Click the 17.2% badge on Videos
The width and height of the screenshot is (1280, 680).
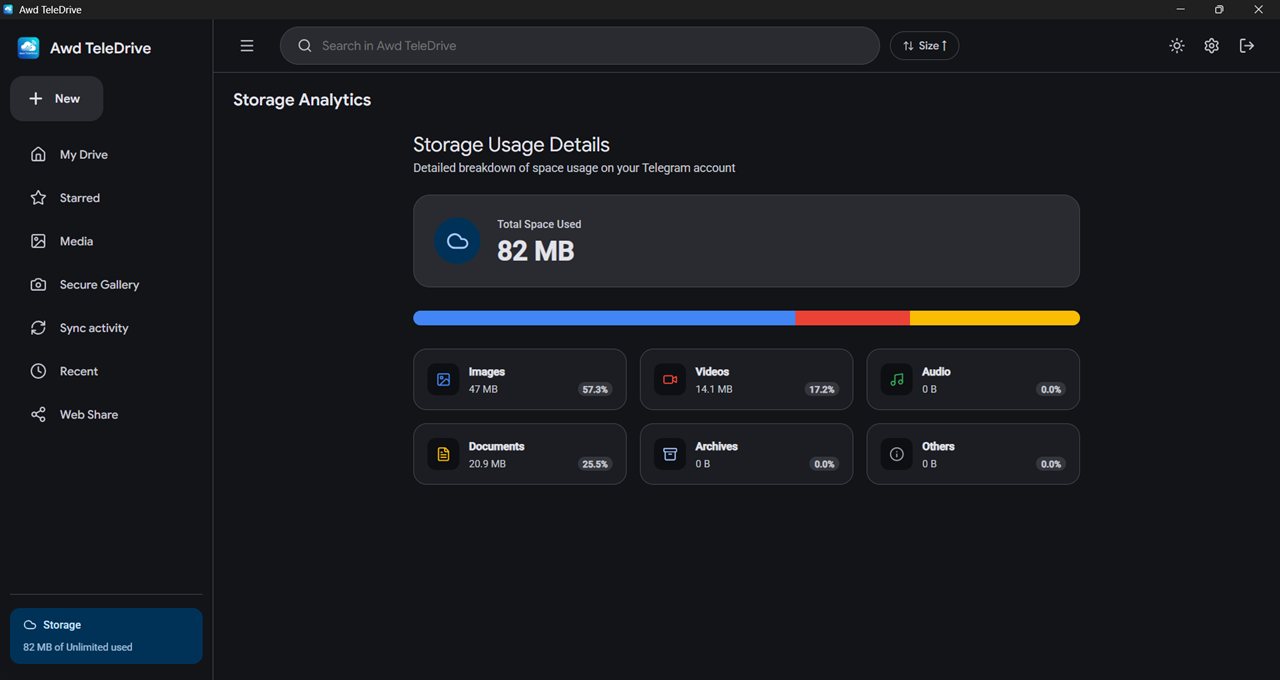click(822, 389)
